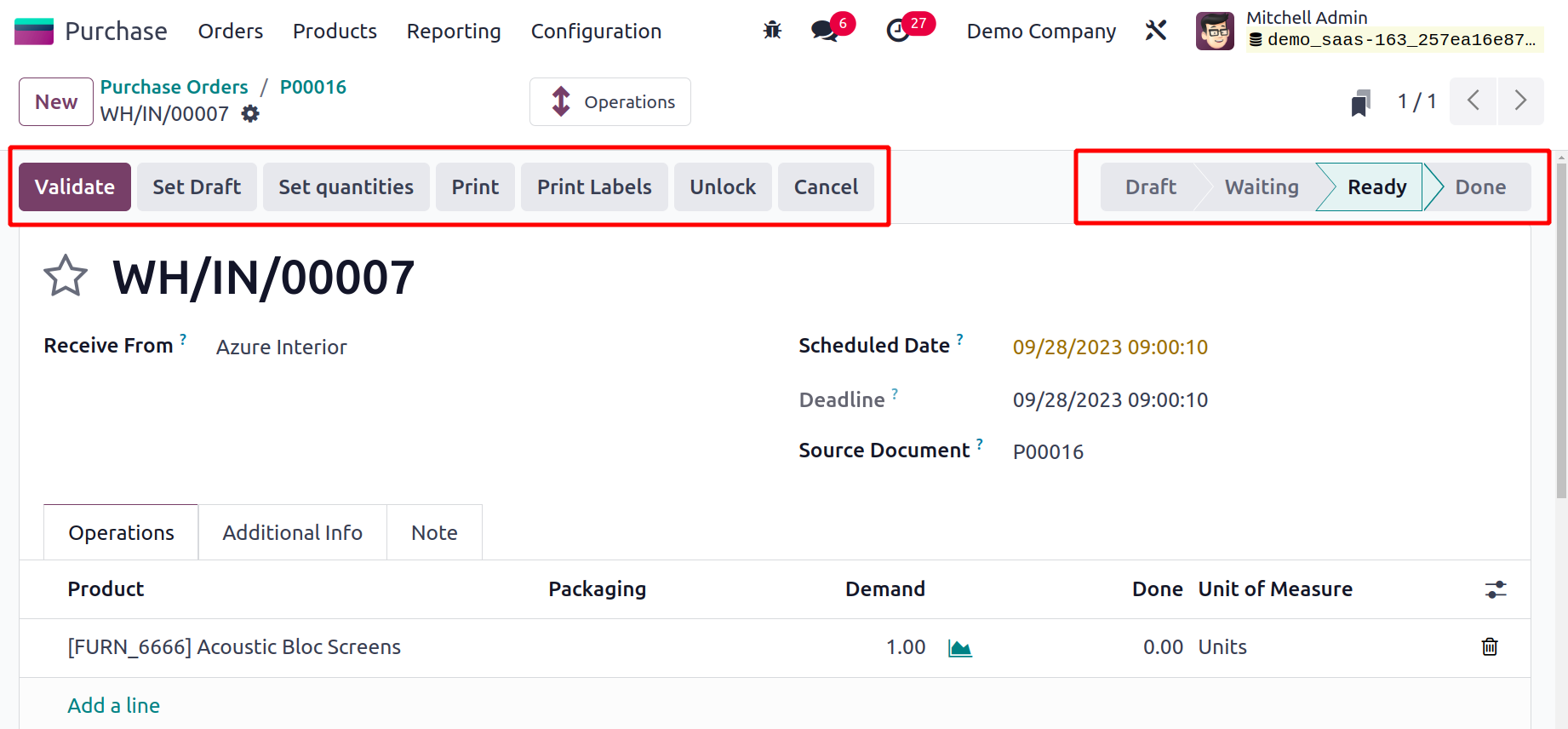Click the forecast chart icon next to Demand
The height and width of the screenshot is (729, 1568).
click(959, 648)
